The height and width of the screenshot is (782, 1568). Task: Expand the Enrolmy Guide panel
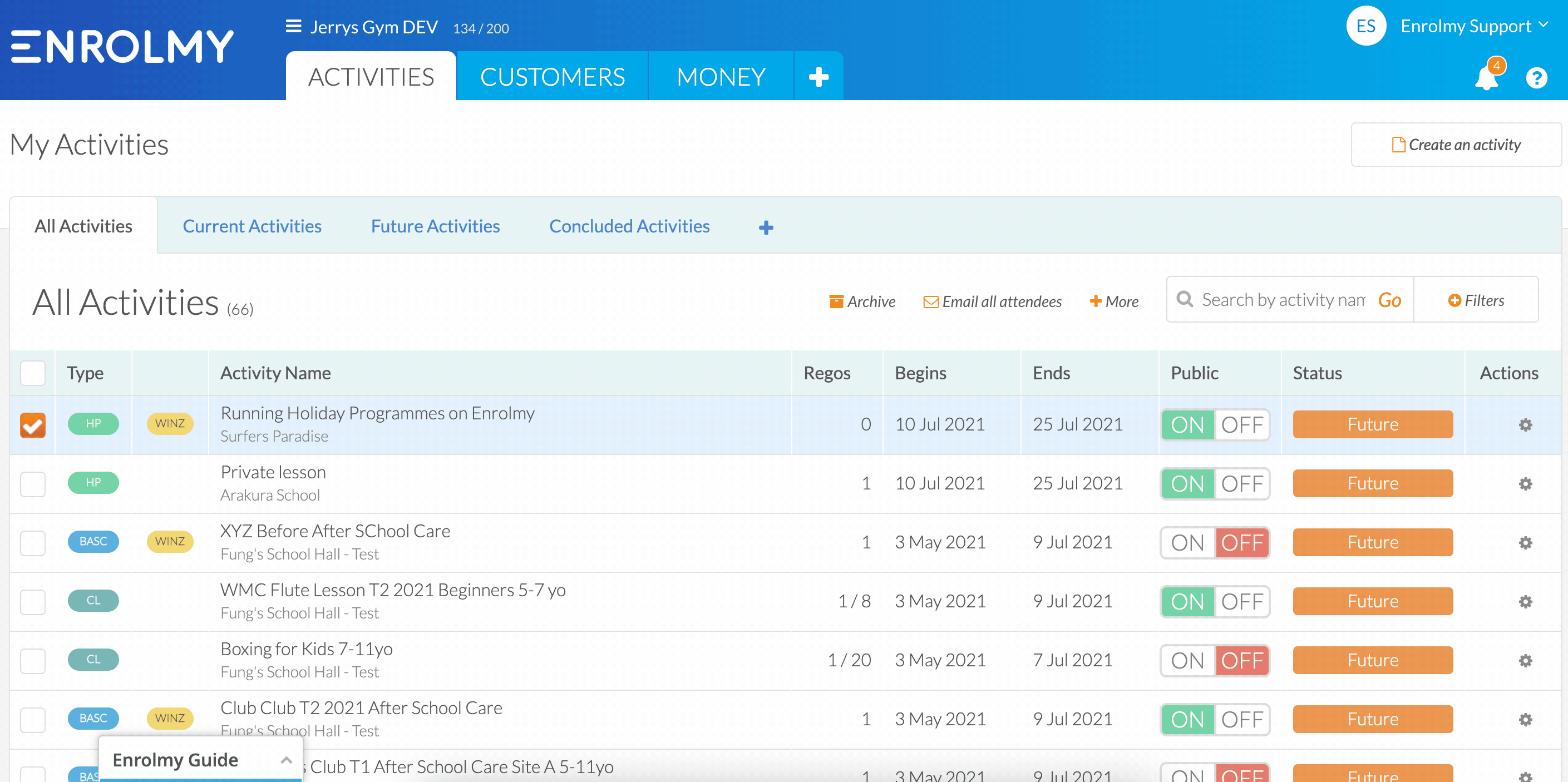tap(201, 760)
